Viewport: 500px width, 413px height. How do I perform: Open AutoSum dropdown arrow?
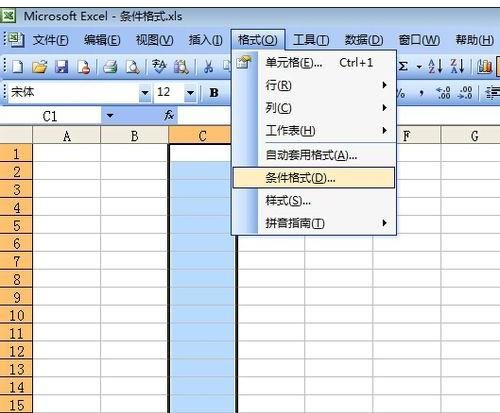click(x=419, y=67)
